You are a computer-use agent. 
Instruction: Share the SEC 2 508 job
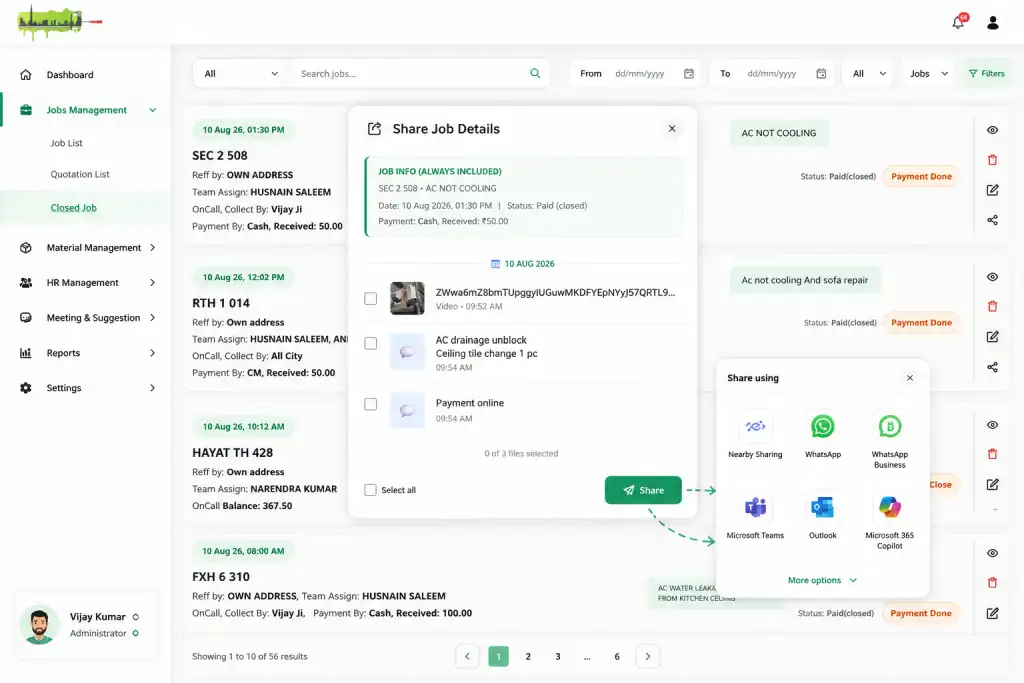pos(992,220)
